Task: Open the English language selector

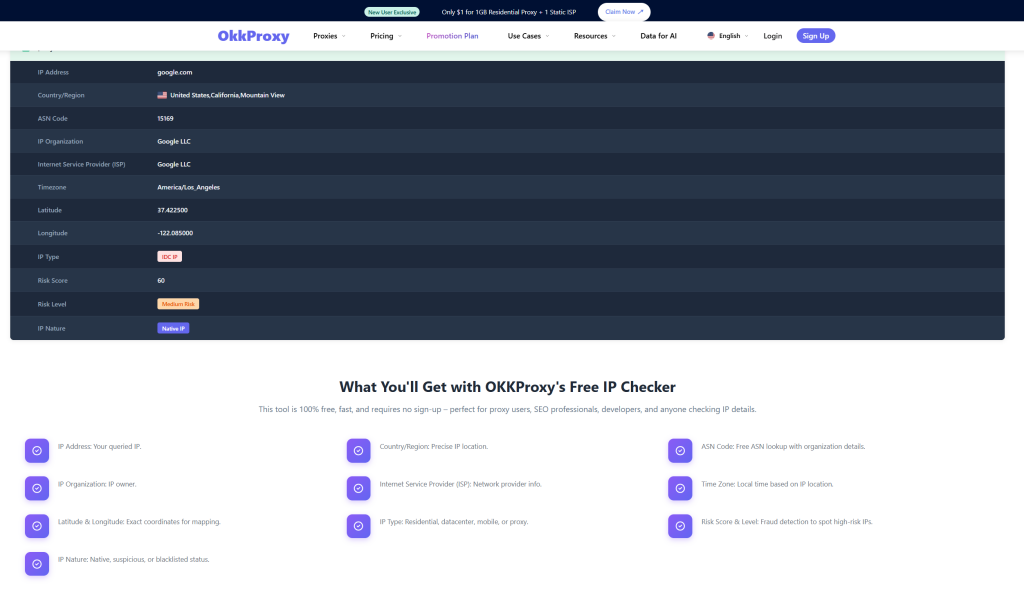Action: click(x=727, y=35)
